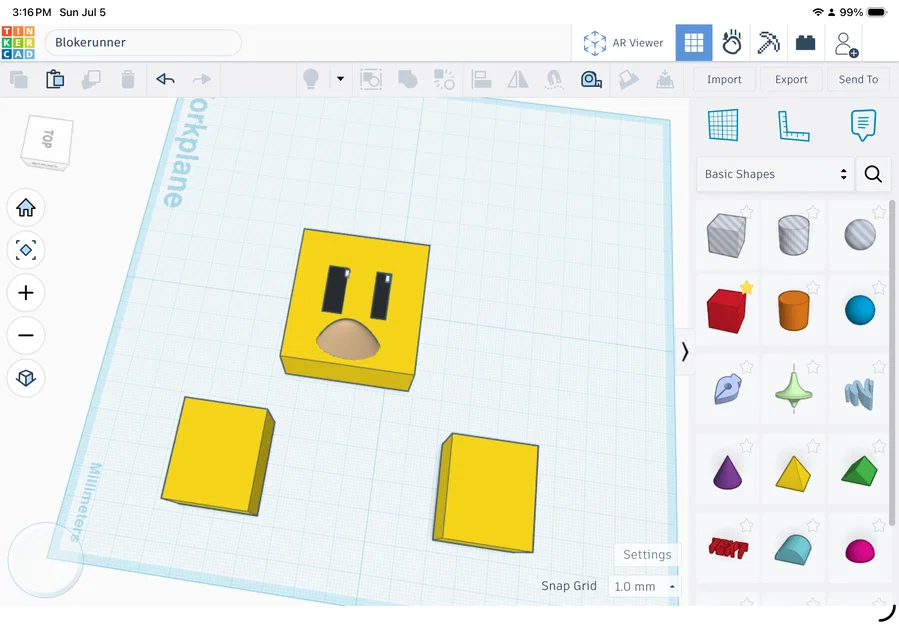
Task: Pick the yellow Pyramid shape
Action: 794,474
